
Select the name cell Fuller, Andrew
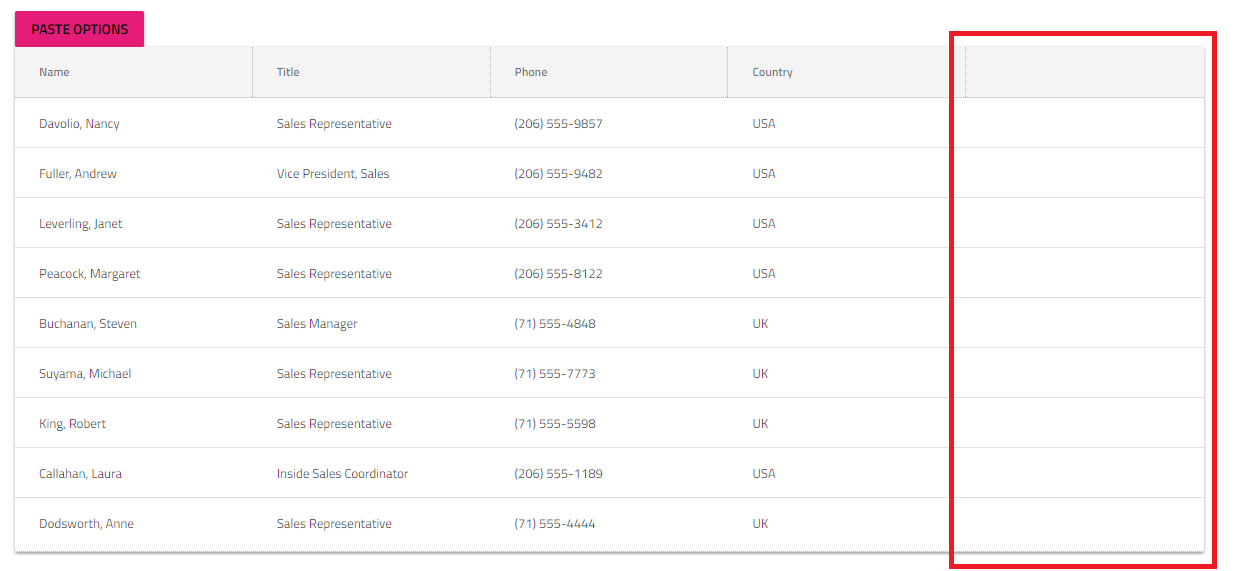(78, 174)
